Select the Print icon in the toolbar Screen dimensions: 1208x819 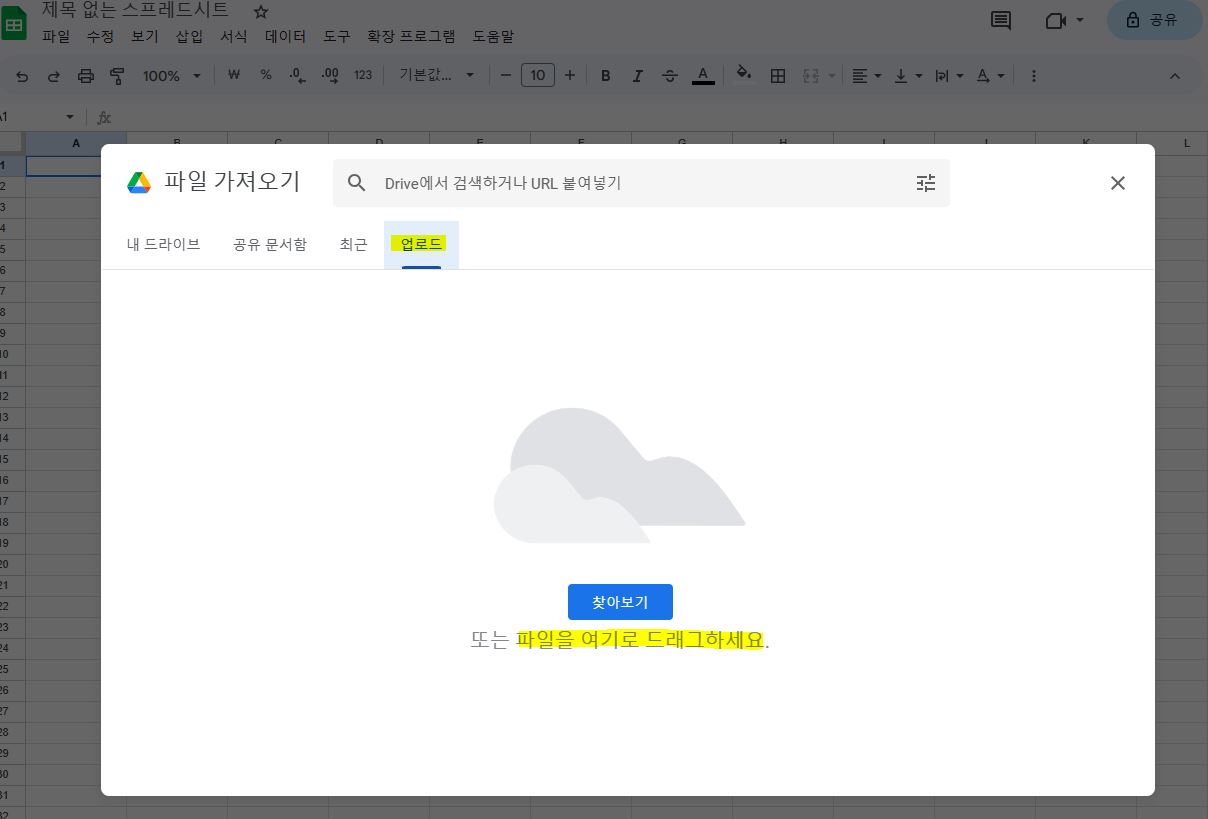click(87, 75)
